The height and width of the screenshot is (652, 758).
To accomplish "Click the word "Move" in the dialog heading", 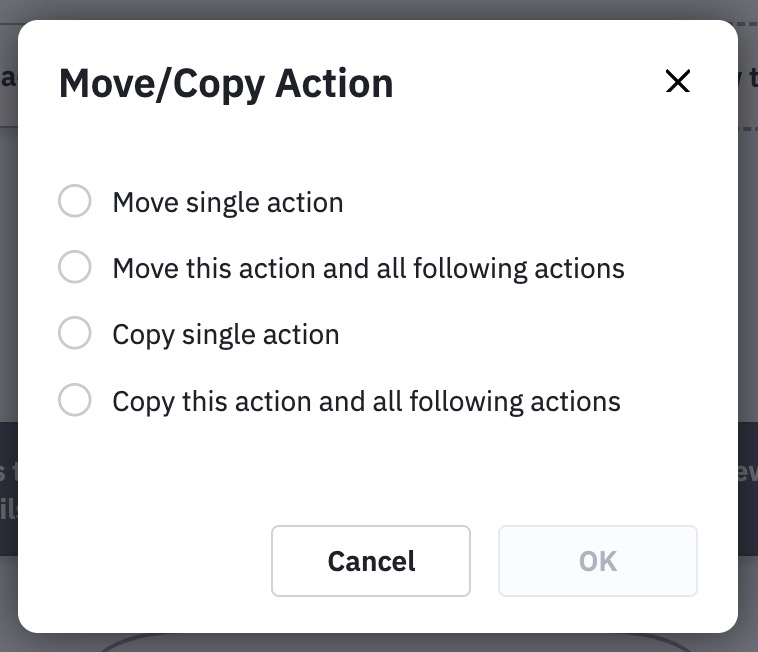I will coord(103,83).
